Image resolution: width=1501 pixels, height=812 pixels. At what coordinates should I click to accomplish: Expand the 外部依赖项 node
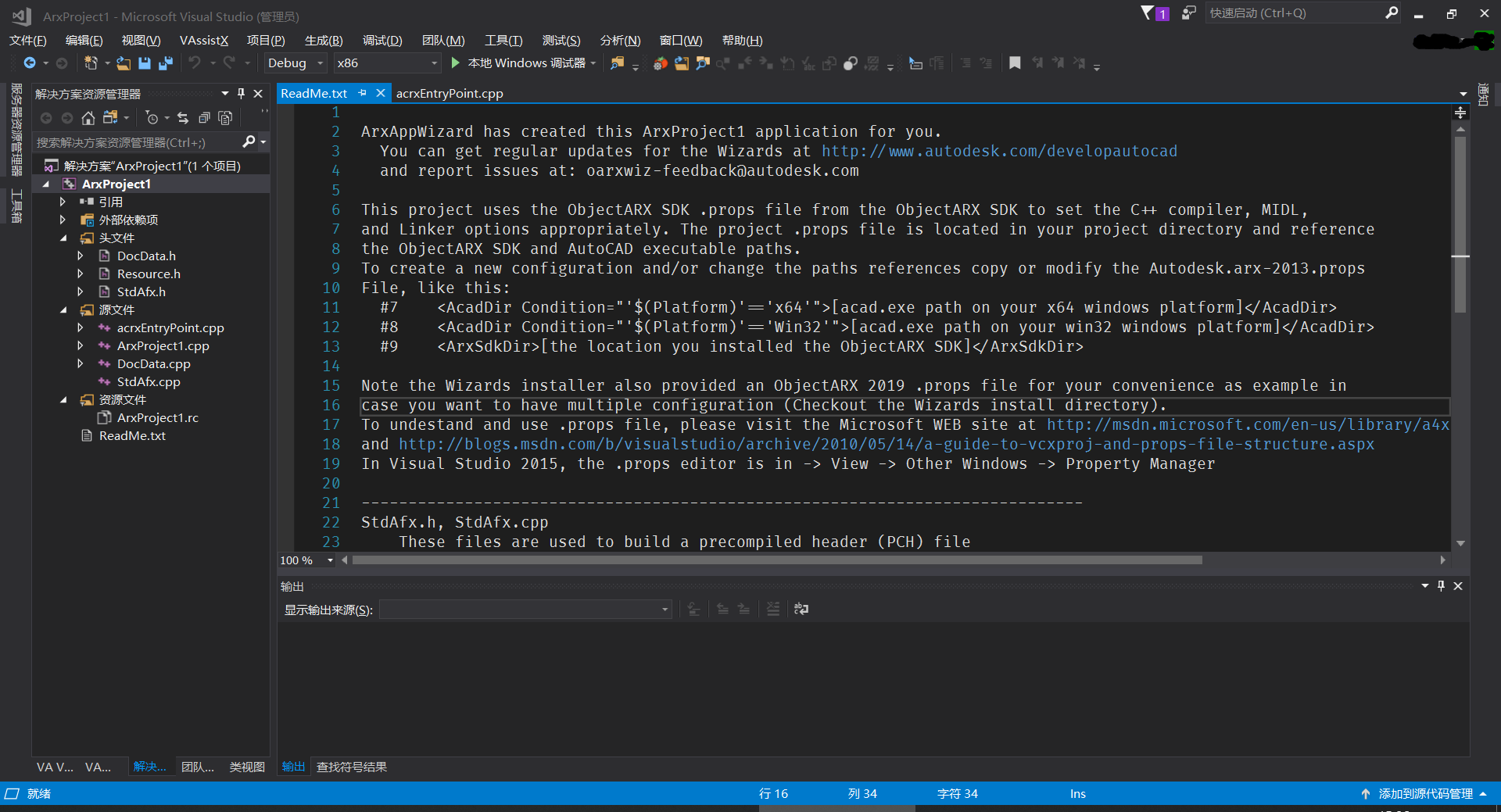click(63, 220)
